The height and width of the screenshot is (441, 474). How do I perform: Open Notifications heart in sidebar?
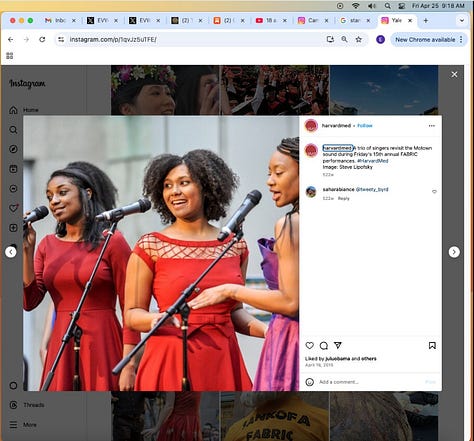13,208
